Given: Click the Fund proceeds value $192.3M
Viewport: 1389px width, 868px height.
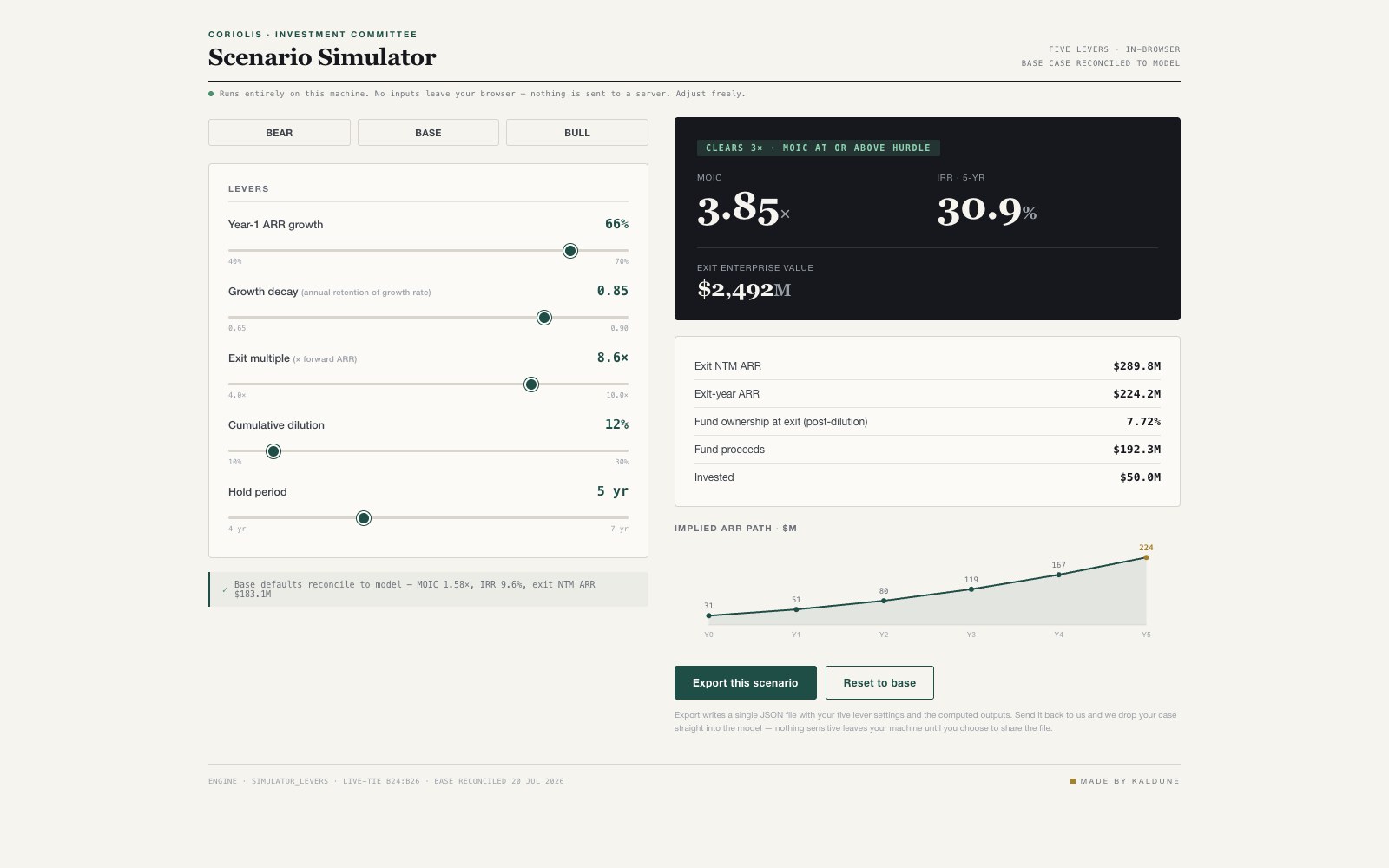Looking at the screenshot, I should [x=1136, y=450].
